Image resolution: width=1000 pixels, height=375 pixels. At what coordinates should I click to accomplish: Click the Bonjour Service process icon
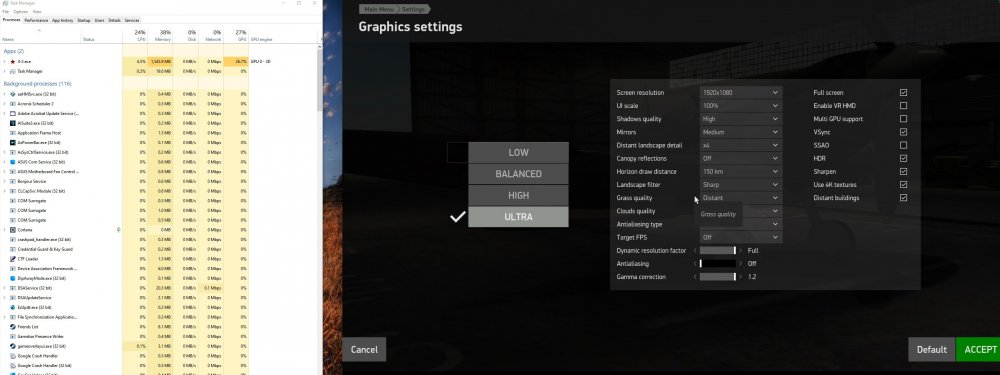point(13,181)
